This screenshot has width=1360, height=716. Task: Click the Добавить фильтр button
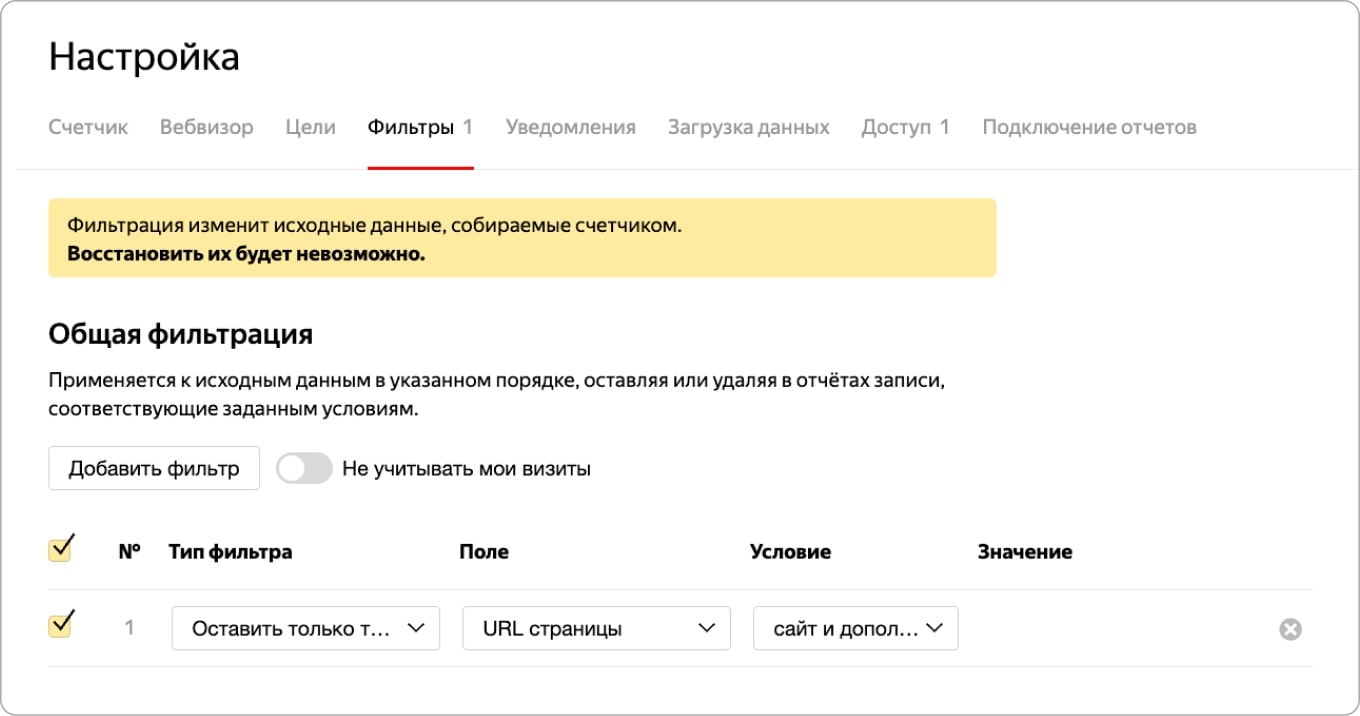pyautogui.click(x=154, y=468)
